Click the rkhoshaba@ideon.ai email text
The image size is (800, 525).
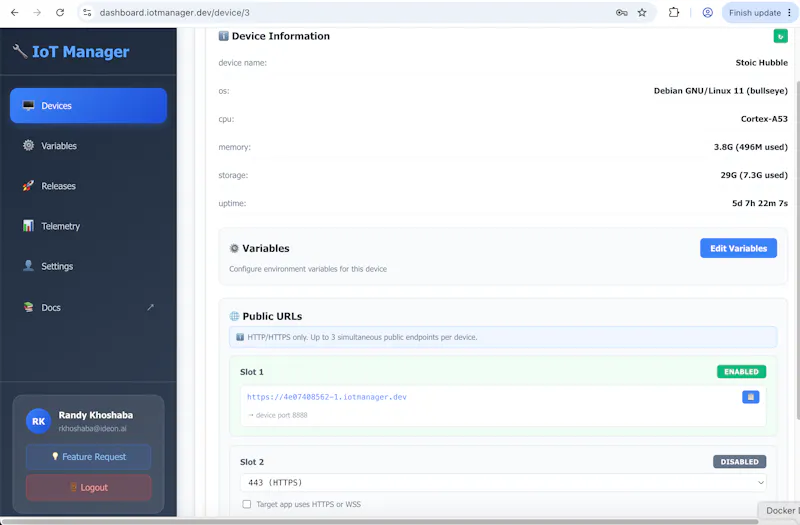(92, 429)
